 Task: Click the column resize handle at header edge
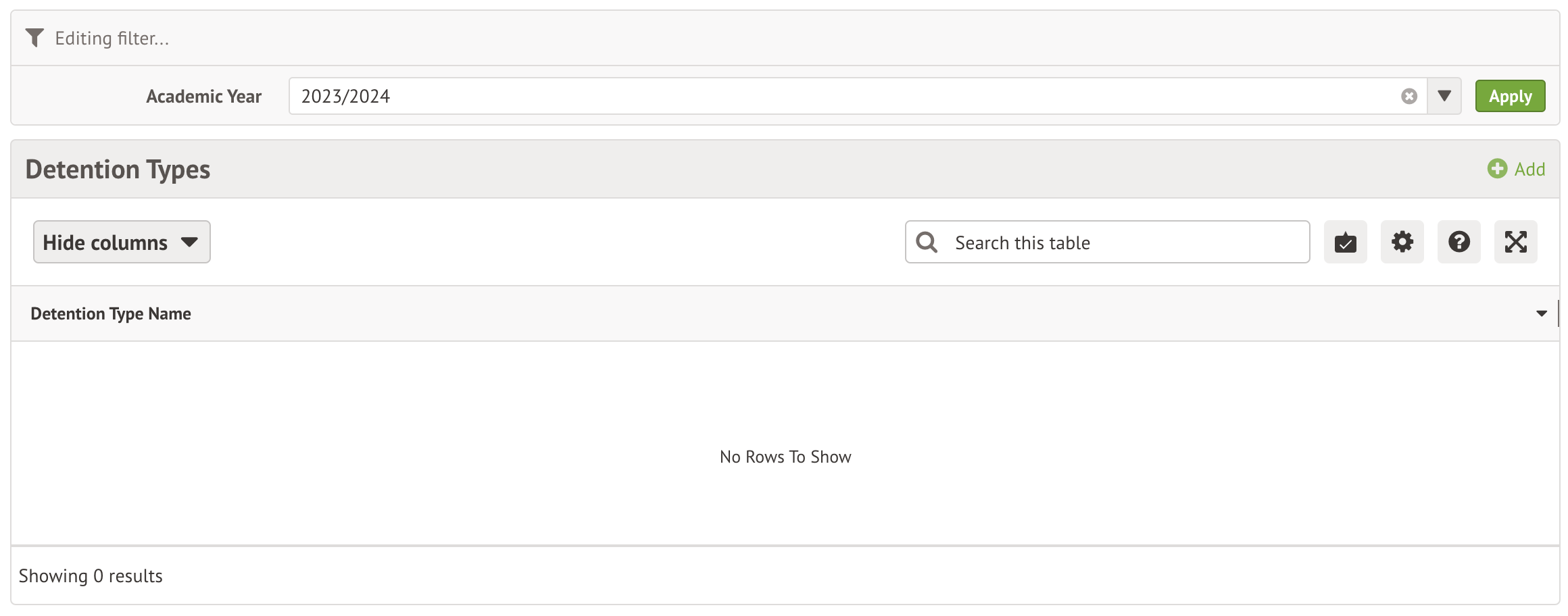coord(1557,313)
